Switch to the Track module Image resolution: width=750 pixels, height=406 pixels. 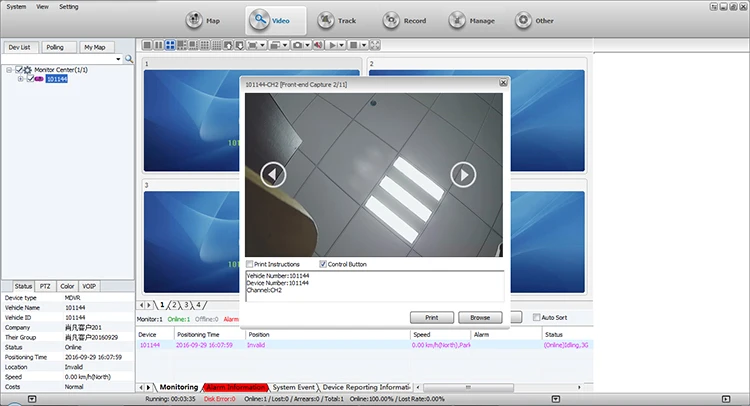336,20
